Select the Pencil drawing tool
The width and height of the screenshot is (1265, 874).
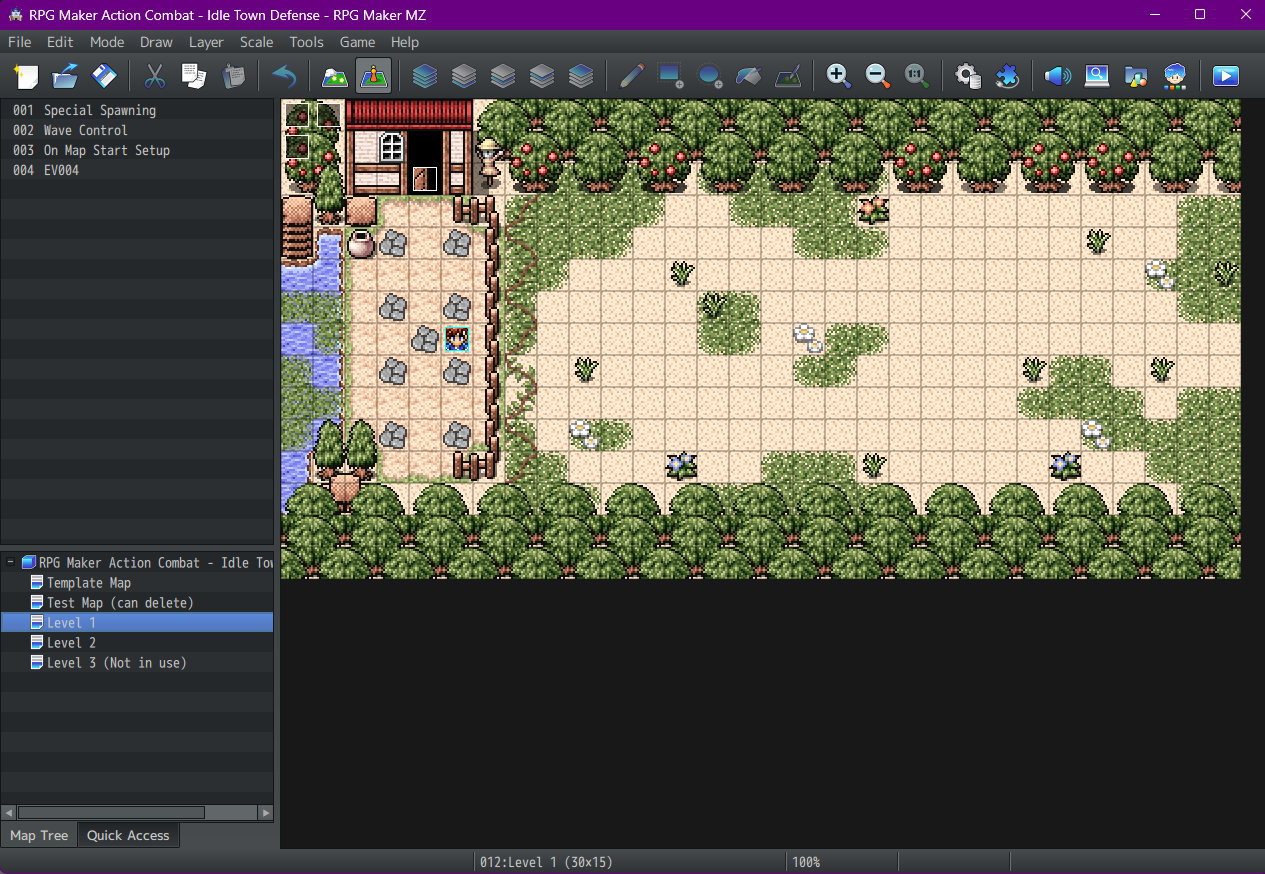click(x=632, y=76)
